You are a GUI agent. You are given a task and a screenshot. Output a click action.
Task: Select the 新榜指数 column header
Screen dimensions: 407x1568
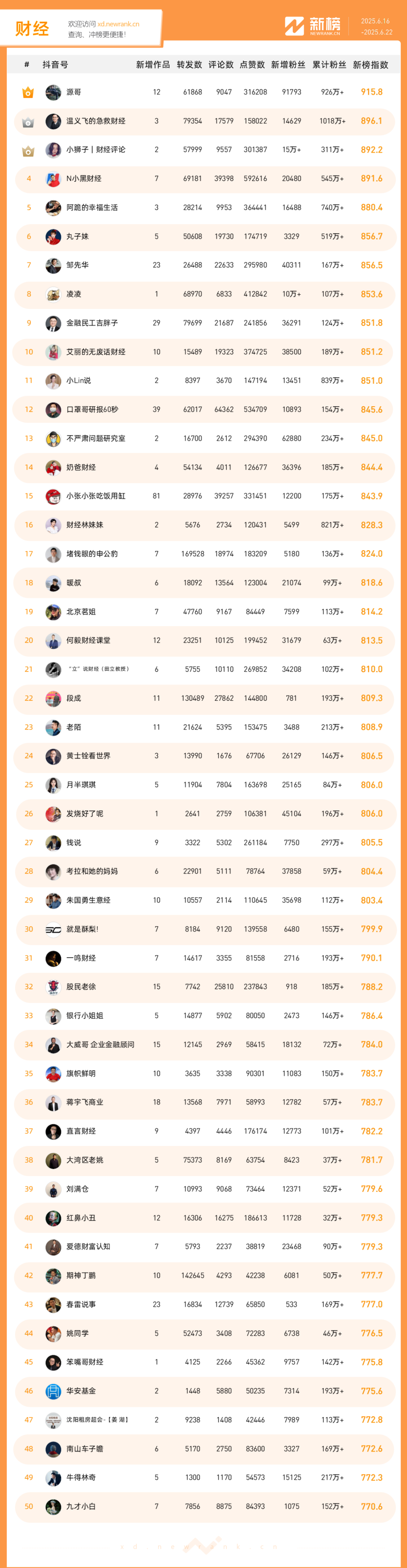coord(370,65)
